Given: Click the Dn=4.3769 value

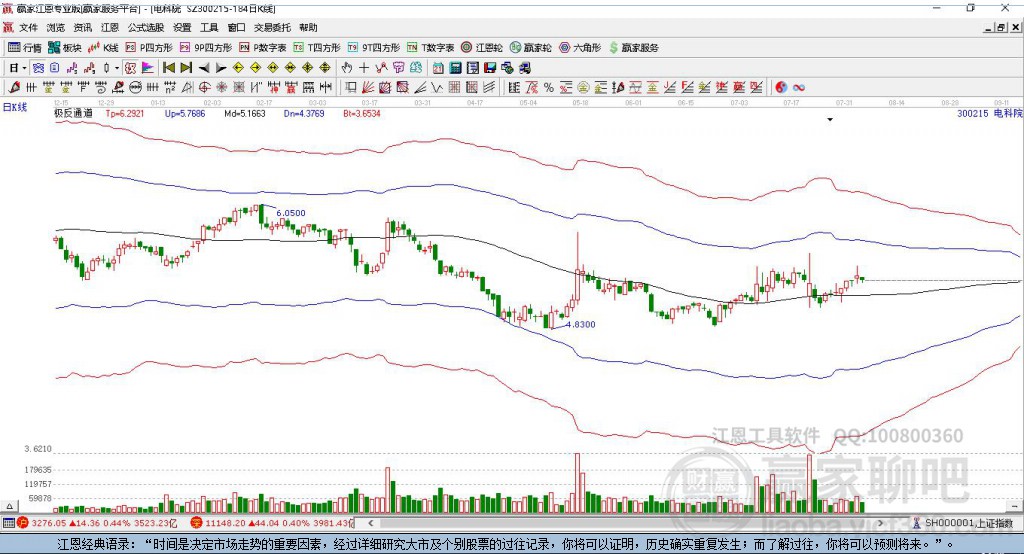Looking at the screenshot, I should [304, 113].
